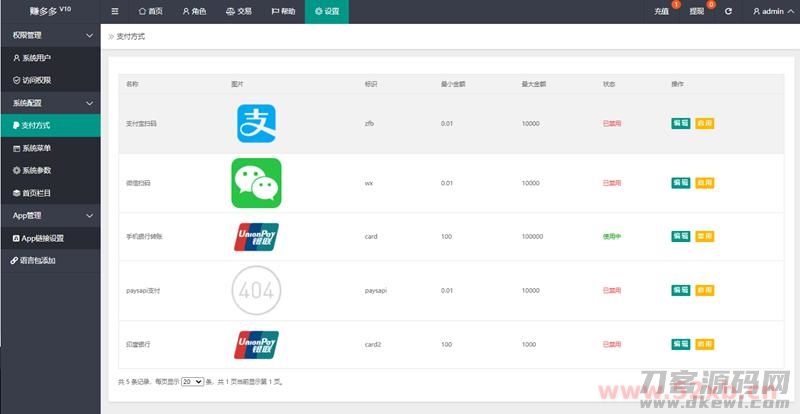Click the 最小金额 column header
800x414 pixels.
[x=453, y=84]
